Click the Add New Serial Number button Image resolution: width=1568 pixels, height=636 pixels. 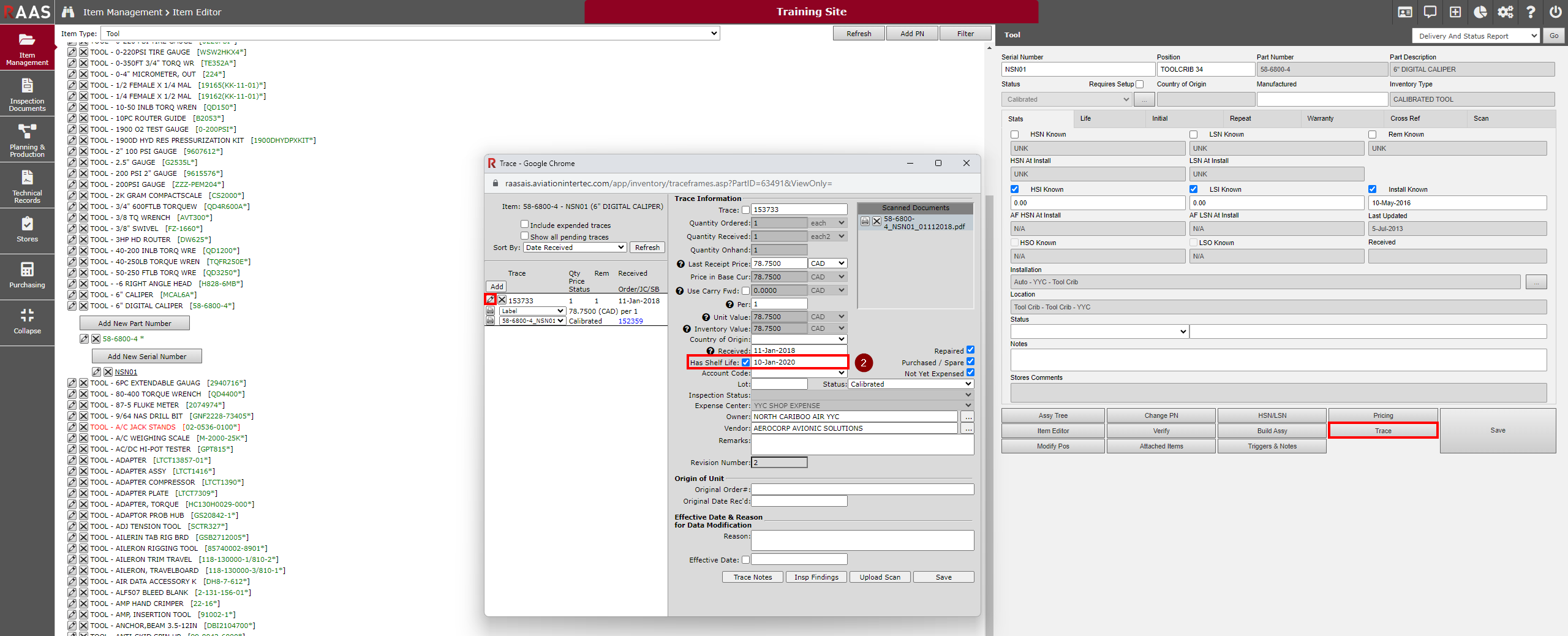point(147,357)
